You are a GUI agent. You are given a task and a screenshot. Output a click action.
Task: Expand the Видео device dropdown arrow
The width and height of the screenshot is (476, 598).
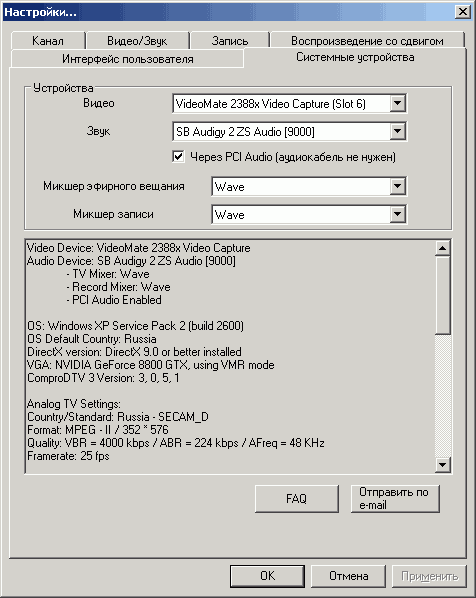[397, 103]
